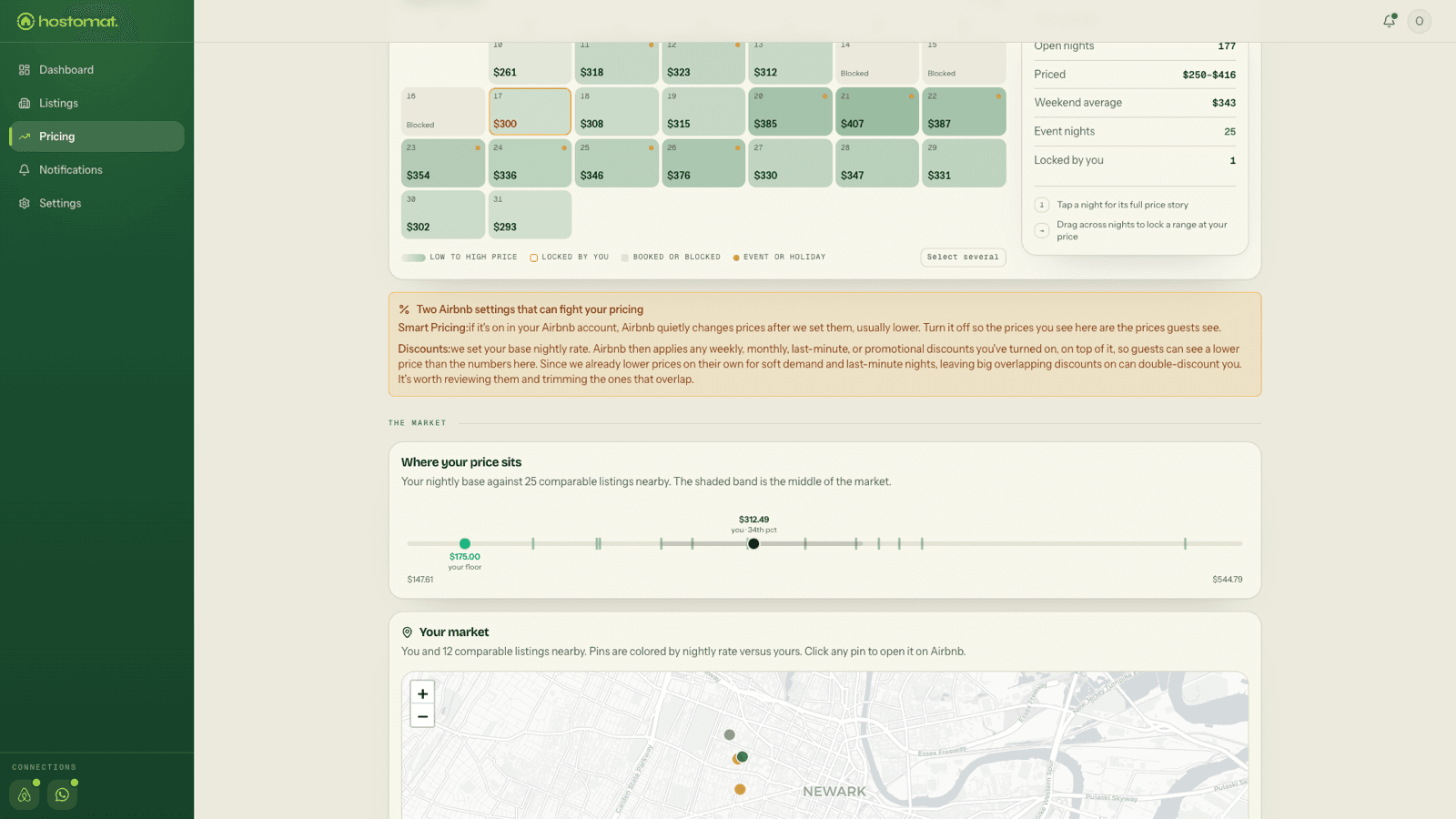
Task: Click the Open nights 177 row
Action: point(1135,46)
